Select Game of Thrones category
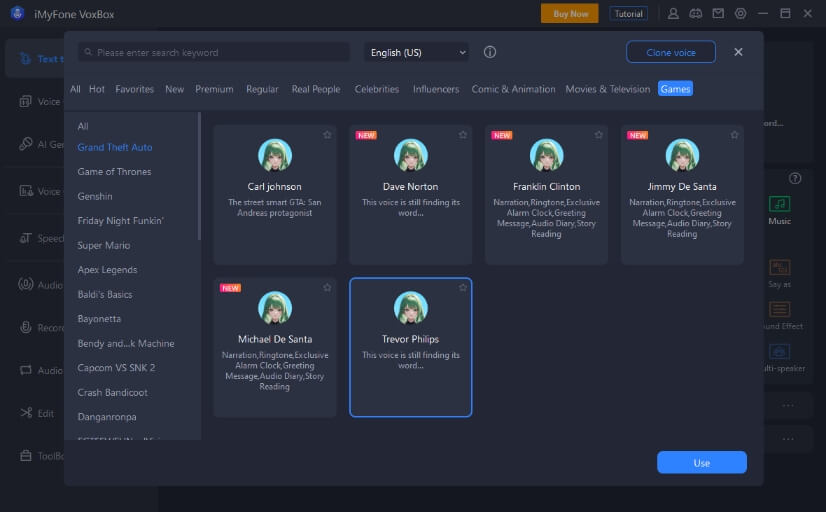The height and width of the screenshot is (512, 826). 114,172
